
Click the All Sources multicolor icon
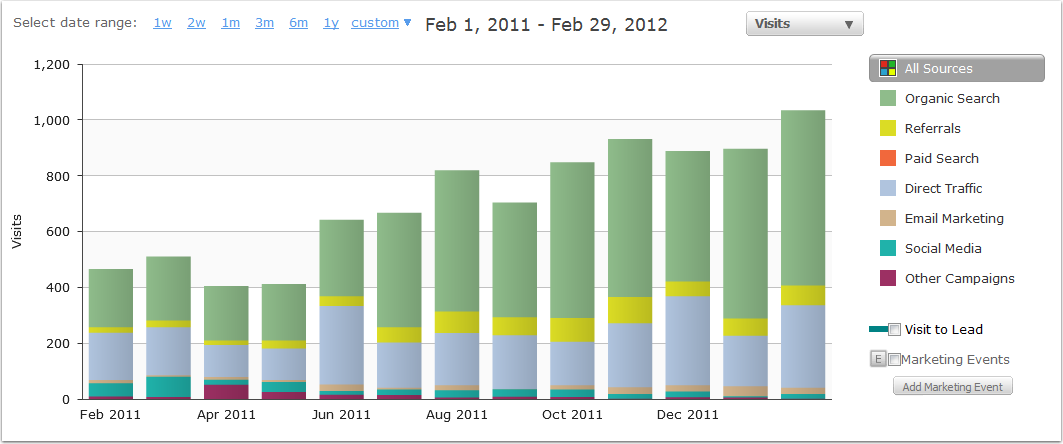(x=887, y=69)
